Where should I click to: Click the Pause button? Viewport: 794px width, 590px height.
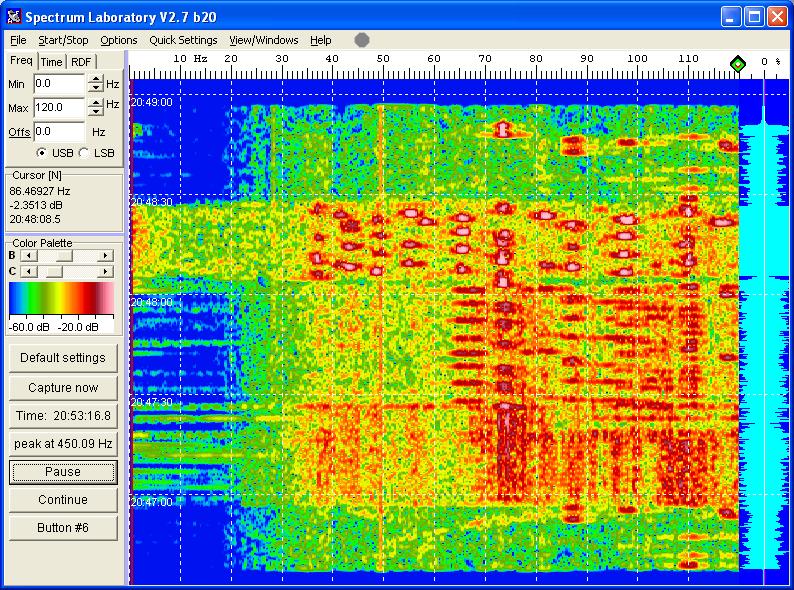click(x=63, y=472)
